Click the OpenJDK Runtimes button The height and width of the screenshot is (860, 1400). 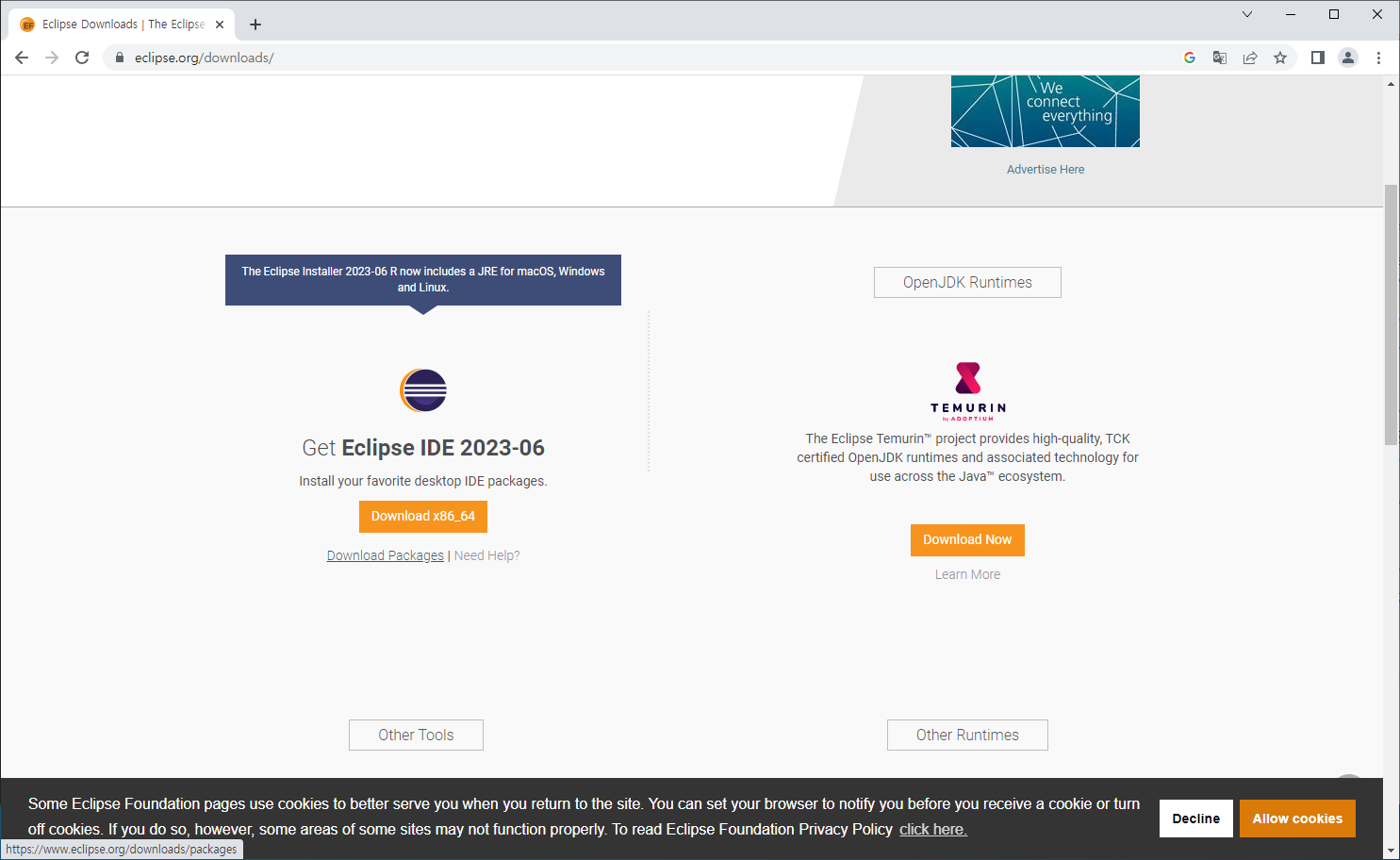[967, 283]
